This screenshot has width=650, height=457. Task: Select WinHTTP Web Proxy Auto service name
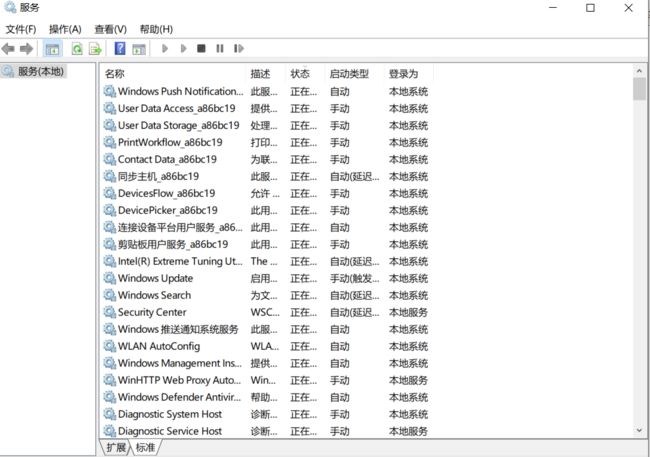click(179, 380)
